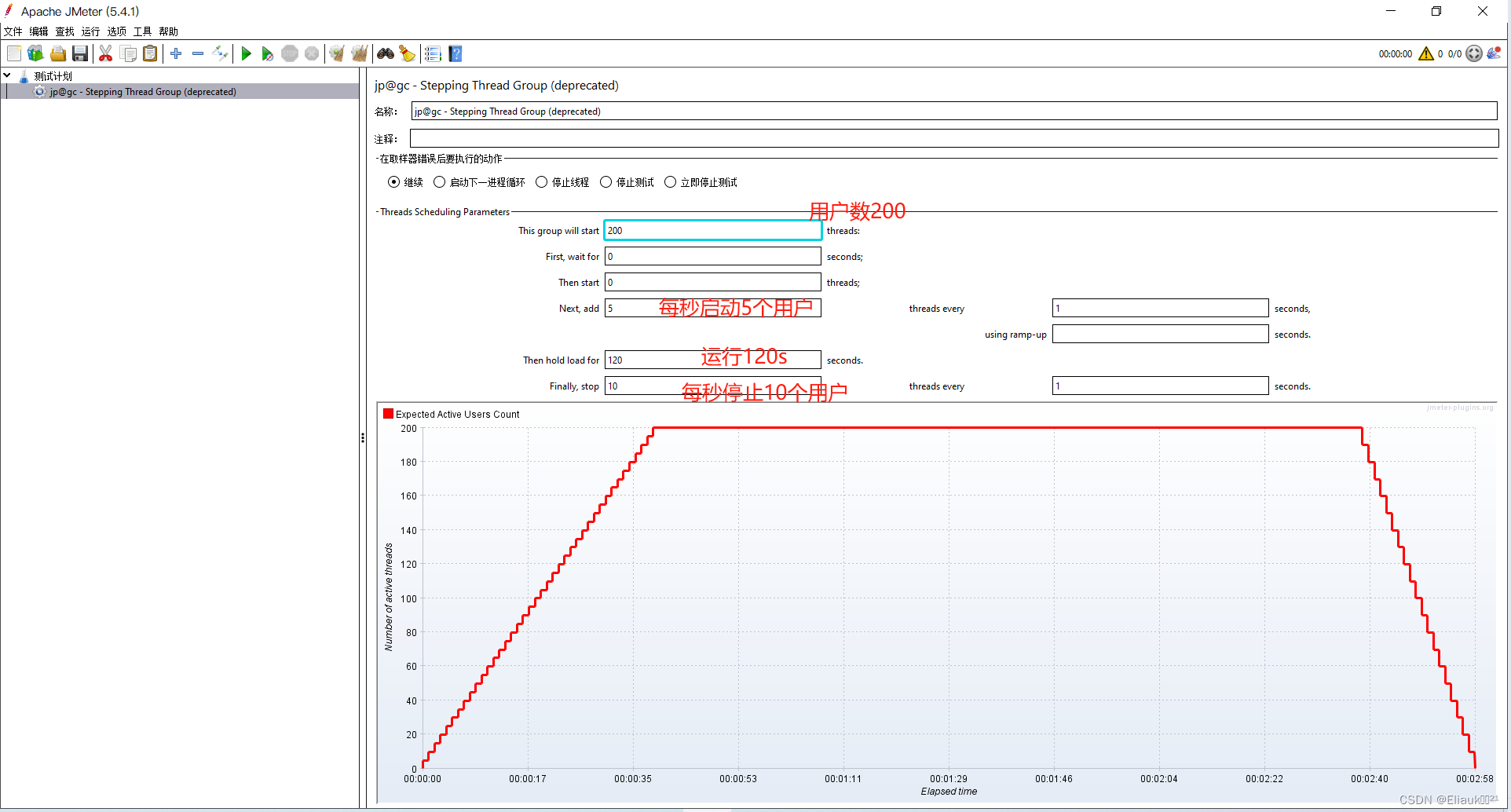Screen dimensions: 1511x812
Task: Select 启动下一进程循环 option
Action: tap(439, 182)
